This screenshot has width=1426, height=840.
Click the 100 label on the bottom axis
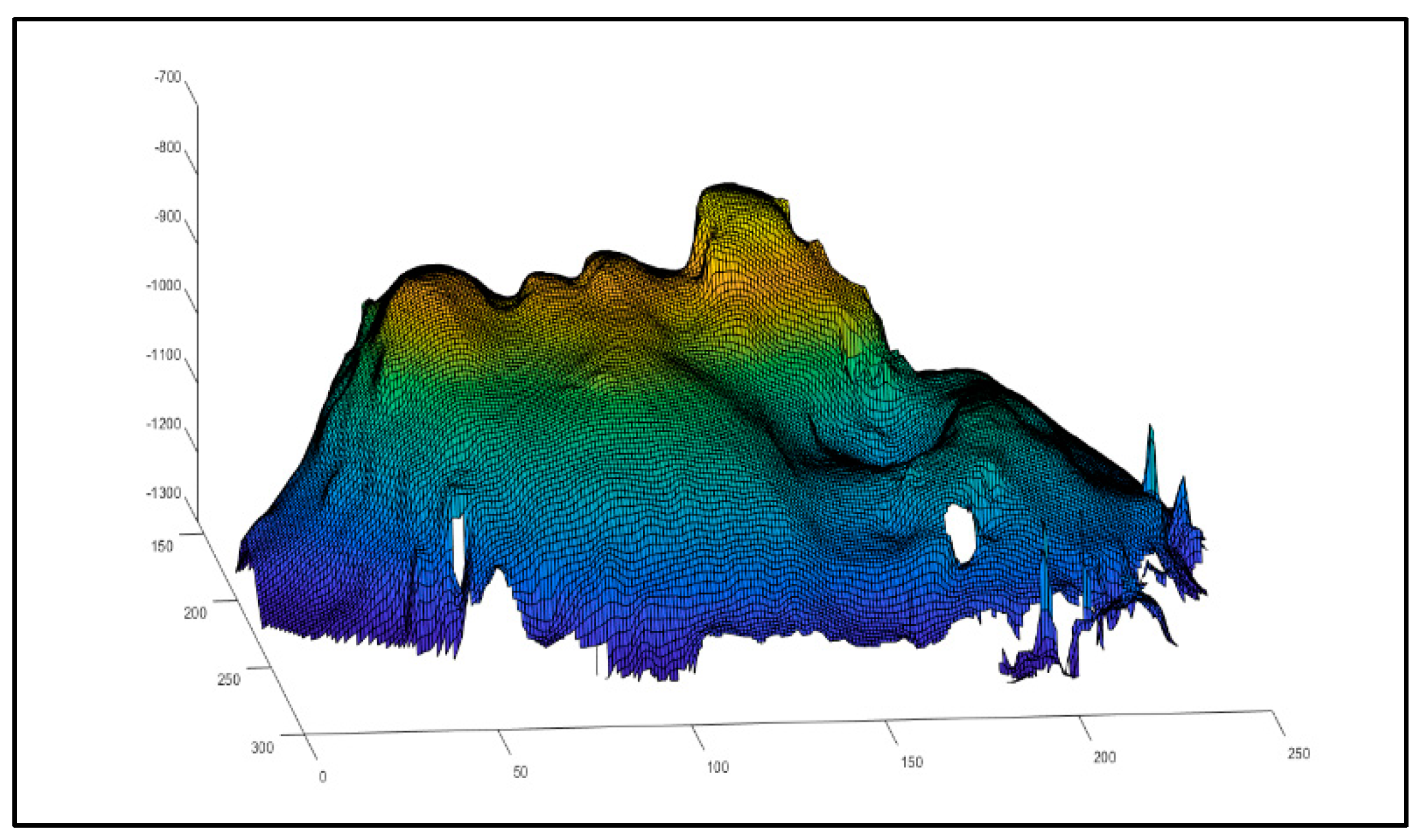718,767
